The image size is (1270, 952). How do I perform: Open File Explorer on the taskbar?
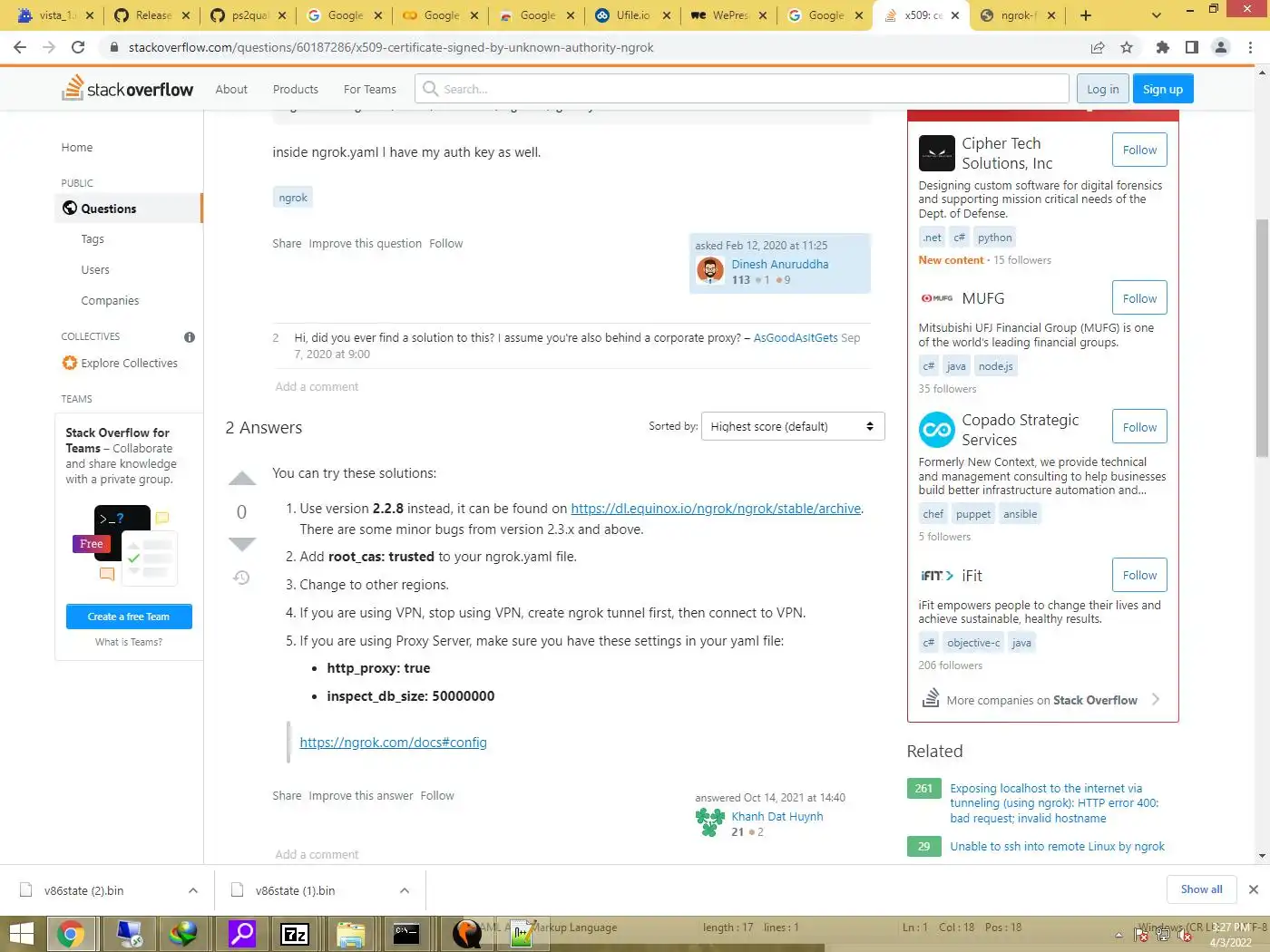(x=351, y=934)
